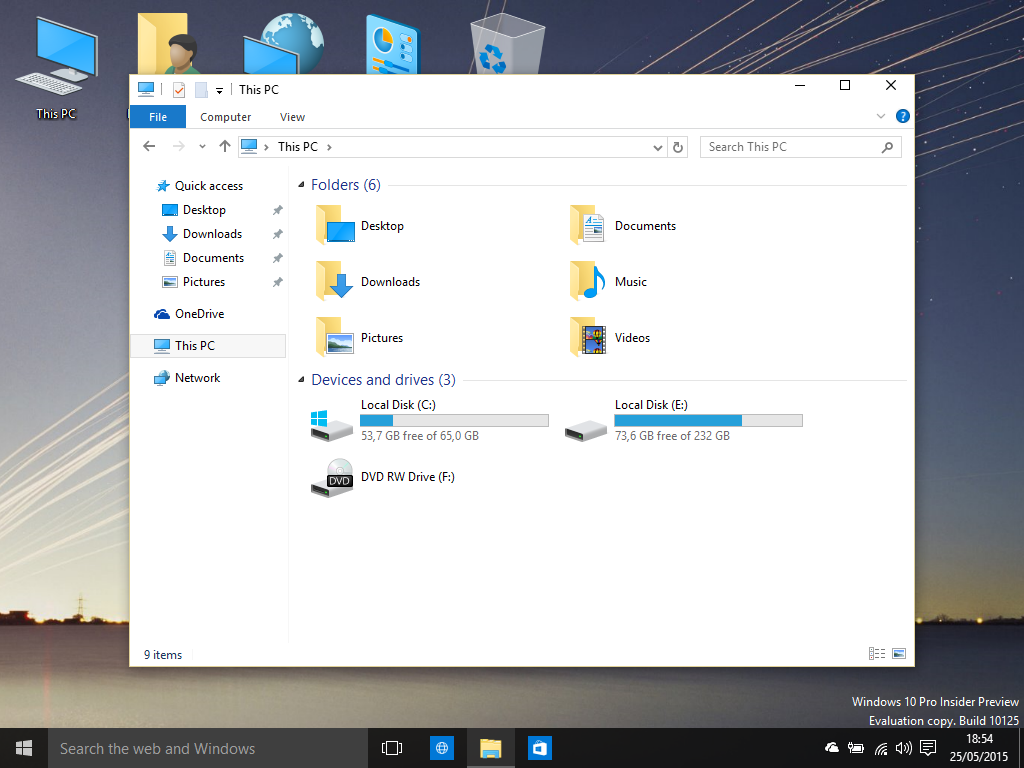1024x768 pixels.
Task: Go back using the Back arrow
Action: 149,146
